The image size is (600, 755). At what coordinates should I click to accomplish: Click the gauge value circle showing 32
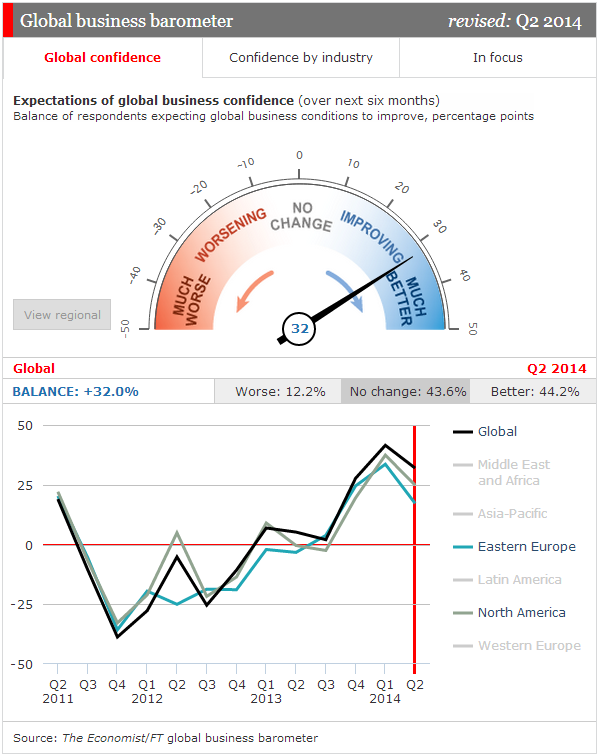click(x=299, y=328)
